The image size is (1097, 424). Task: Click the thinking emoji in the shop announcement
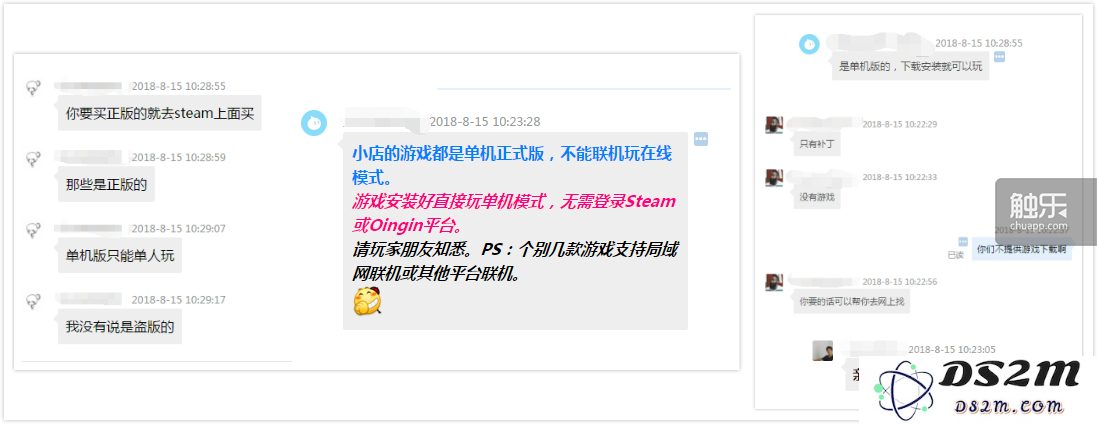(x=367, y=301)
